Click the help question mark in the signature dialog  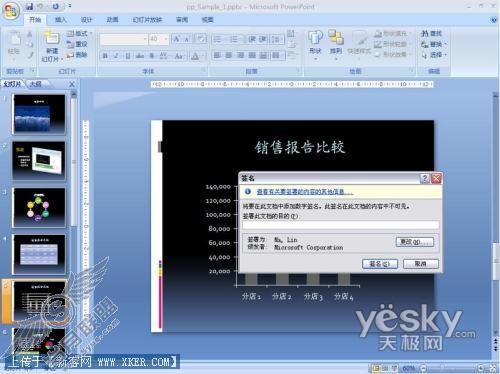click(x=424, y=178)
